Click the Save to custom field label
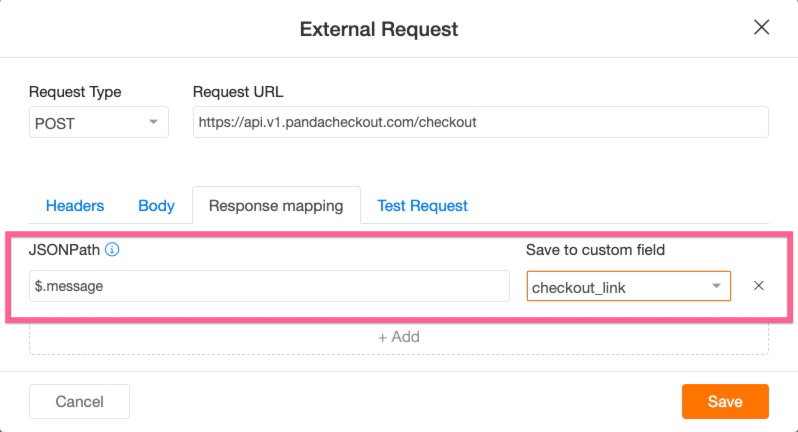 [x=595, y=250]
